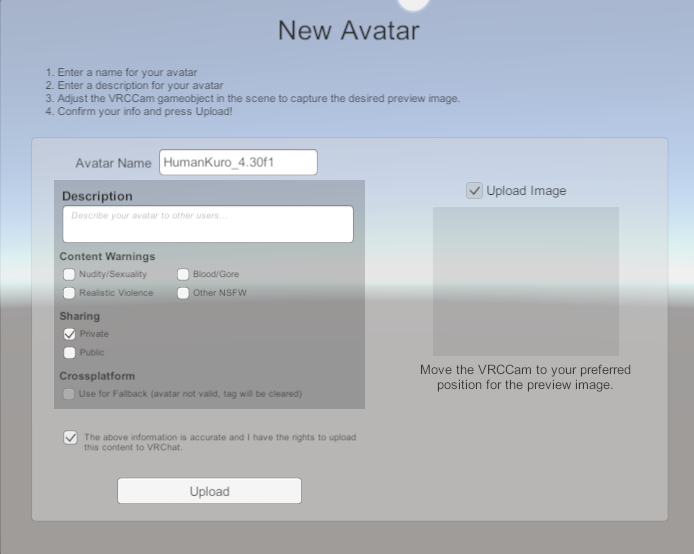694x554 pixels.
Task: Check the Blood/Gore warning box
Action: 184,274
